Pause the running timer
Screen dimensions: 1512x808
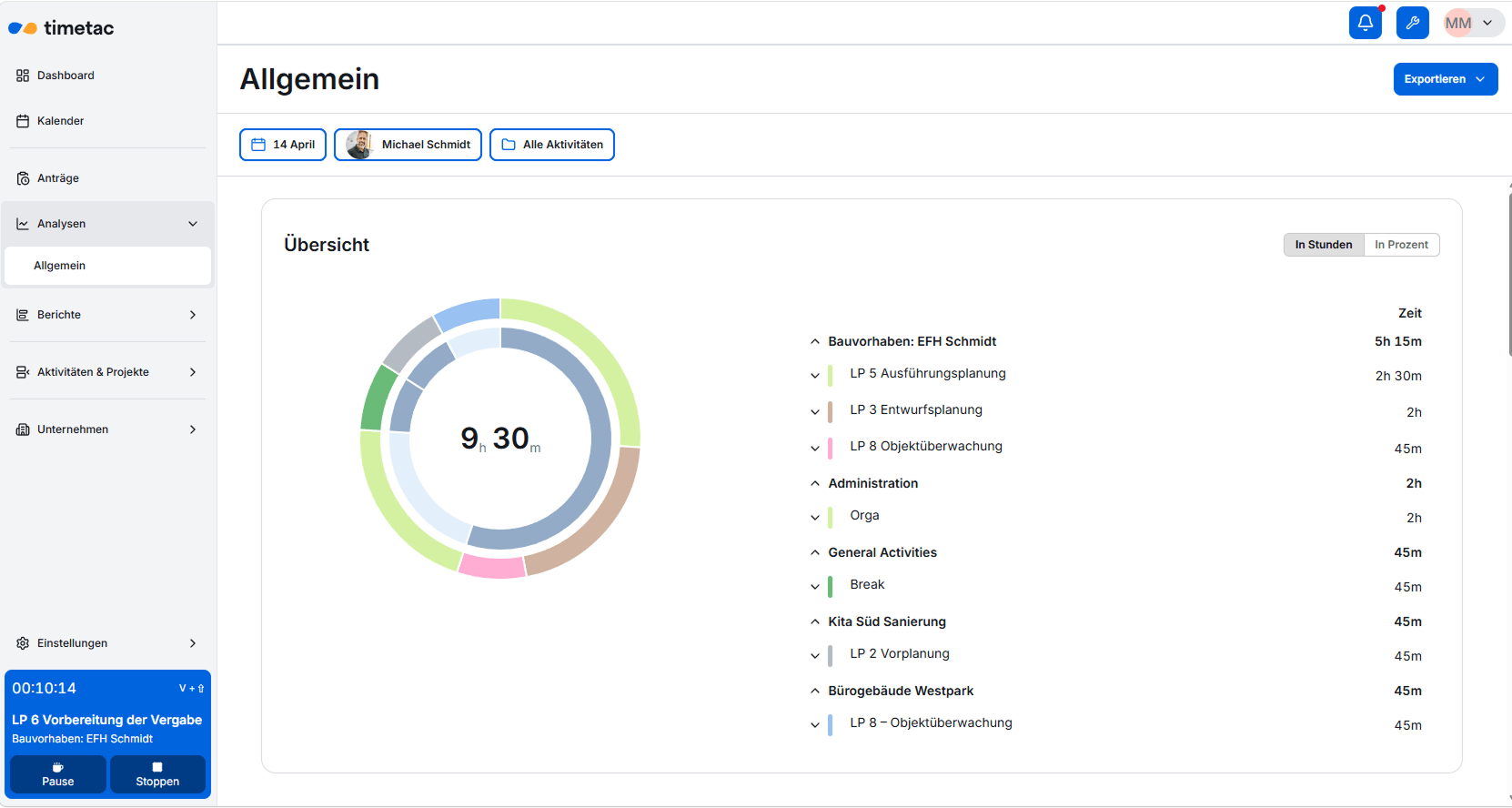point(58,774)
